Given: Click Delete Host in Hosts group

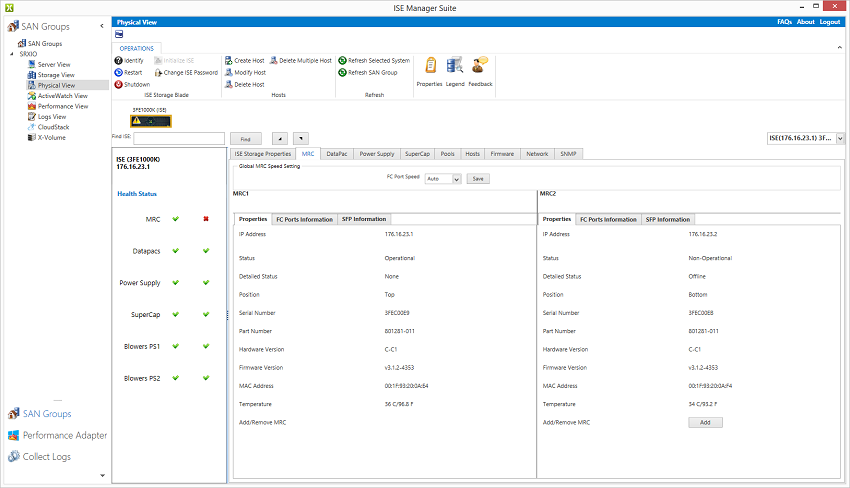Looking at the screenshot, I should point(245,85).
